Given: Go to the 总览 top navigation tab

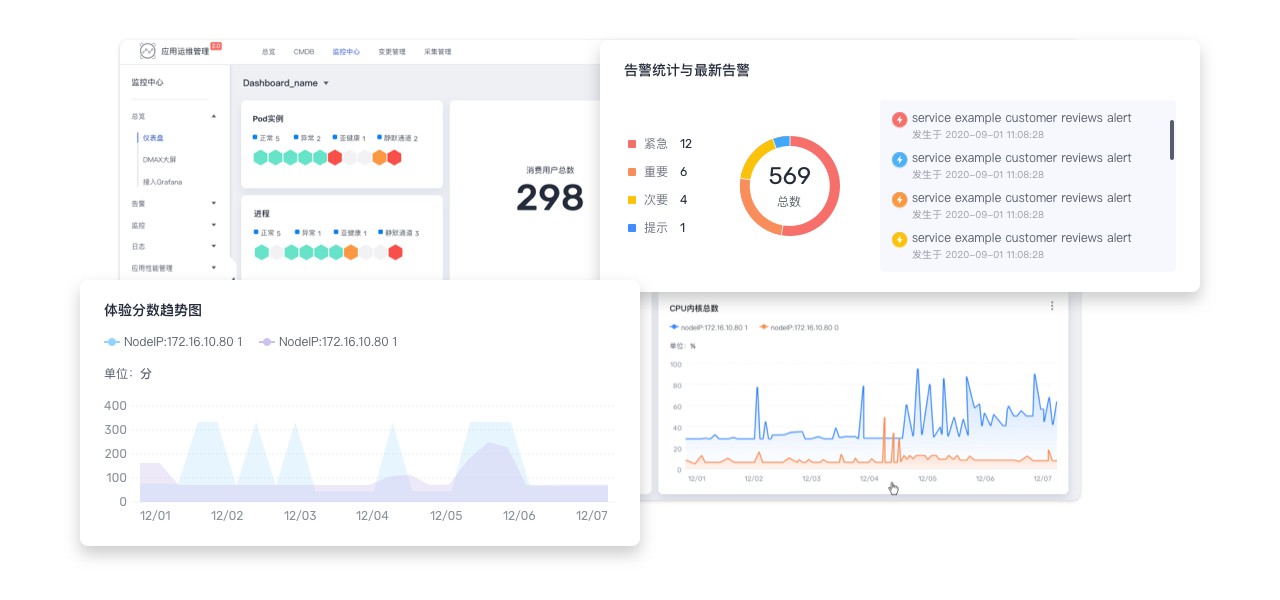Looking at the screenshot, I should click(x=268, y=51).
